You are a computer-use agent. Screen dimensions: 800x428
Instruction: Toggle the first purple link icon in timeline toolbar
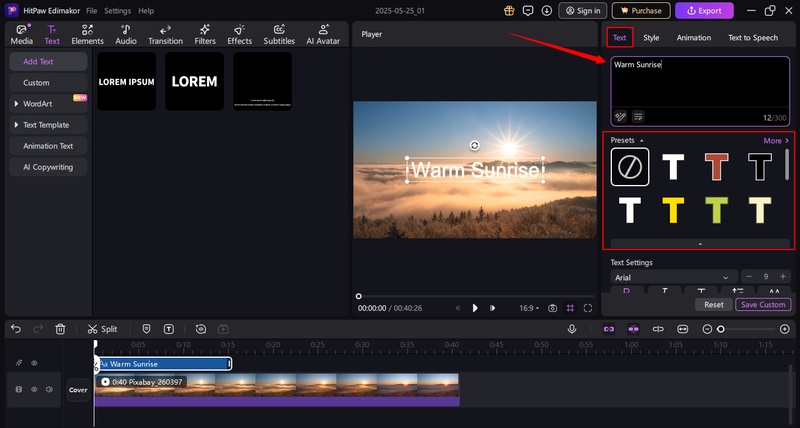coord(609,329)
